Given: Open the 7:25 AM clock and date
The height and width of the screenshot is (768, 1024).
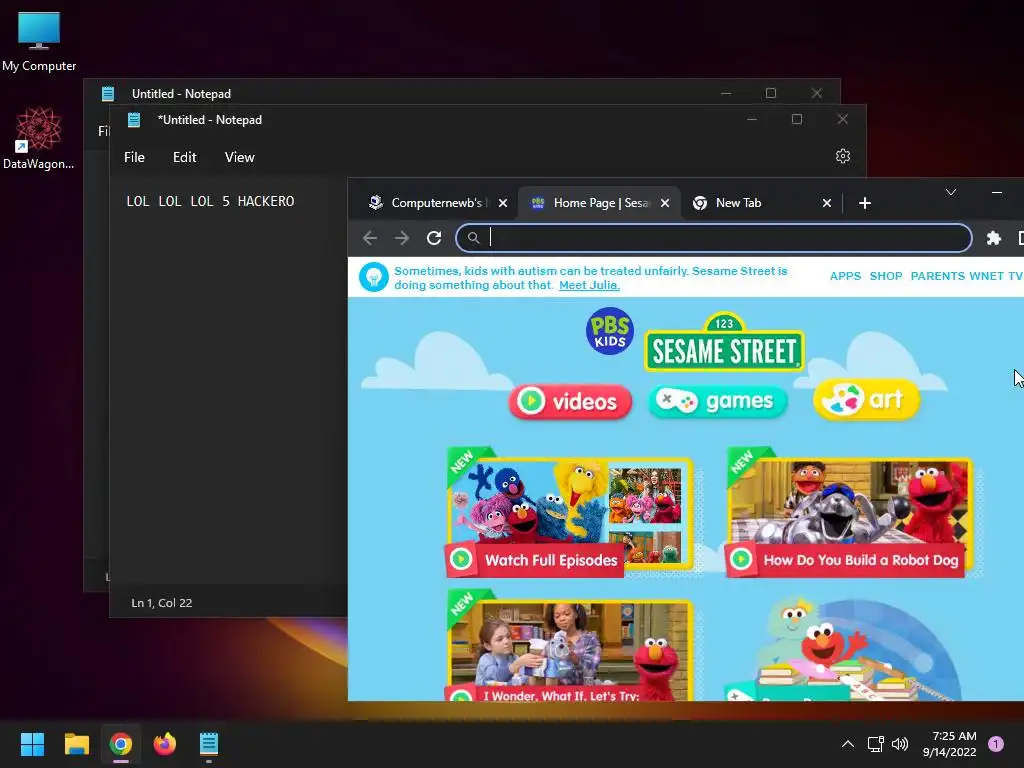Looking at the screenshot, I should coord(950,744).
